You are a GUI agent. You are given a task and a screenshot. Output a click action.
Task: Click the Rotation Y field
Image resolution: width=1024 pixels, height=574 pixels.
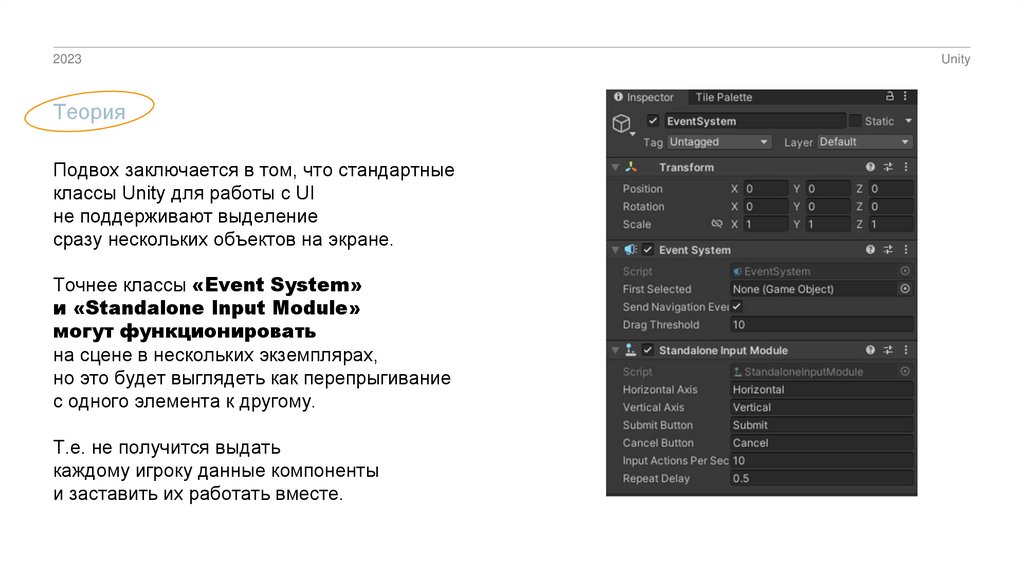[x=827, y=206]
